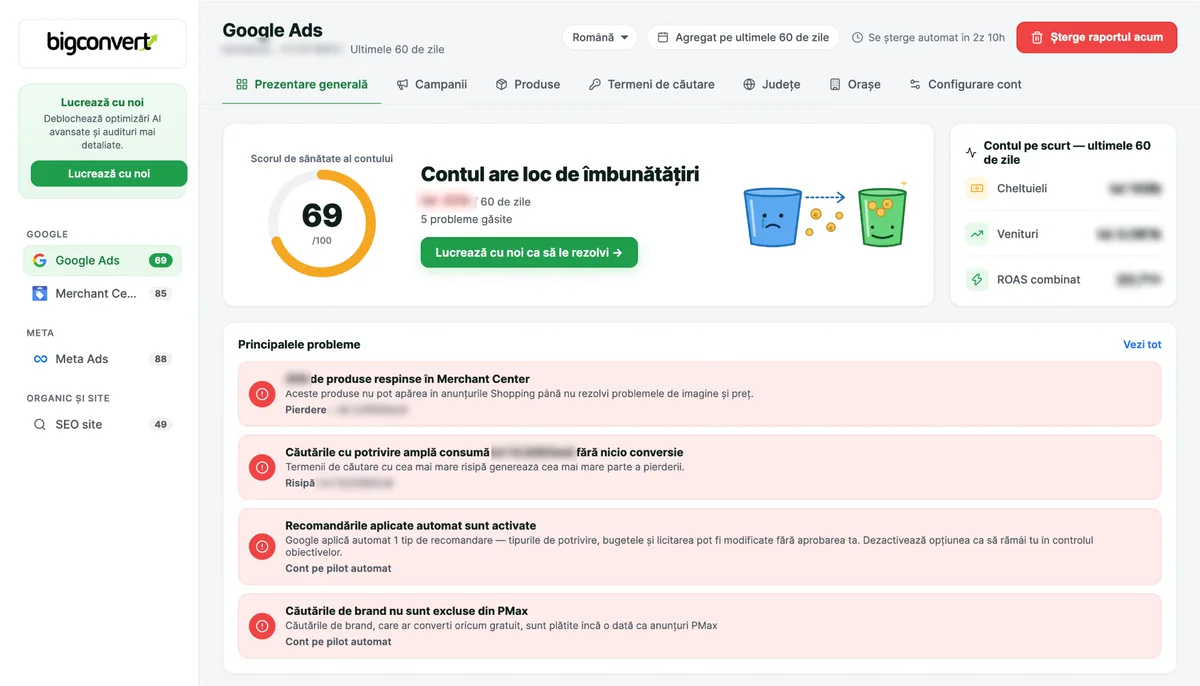
Task: Open the Română language dropdown
Action: (x=600, y=37)
